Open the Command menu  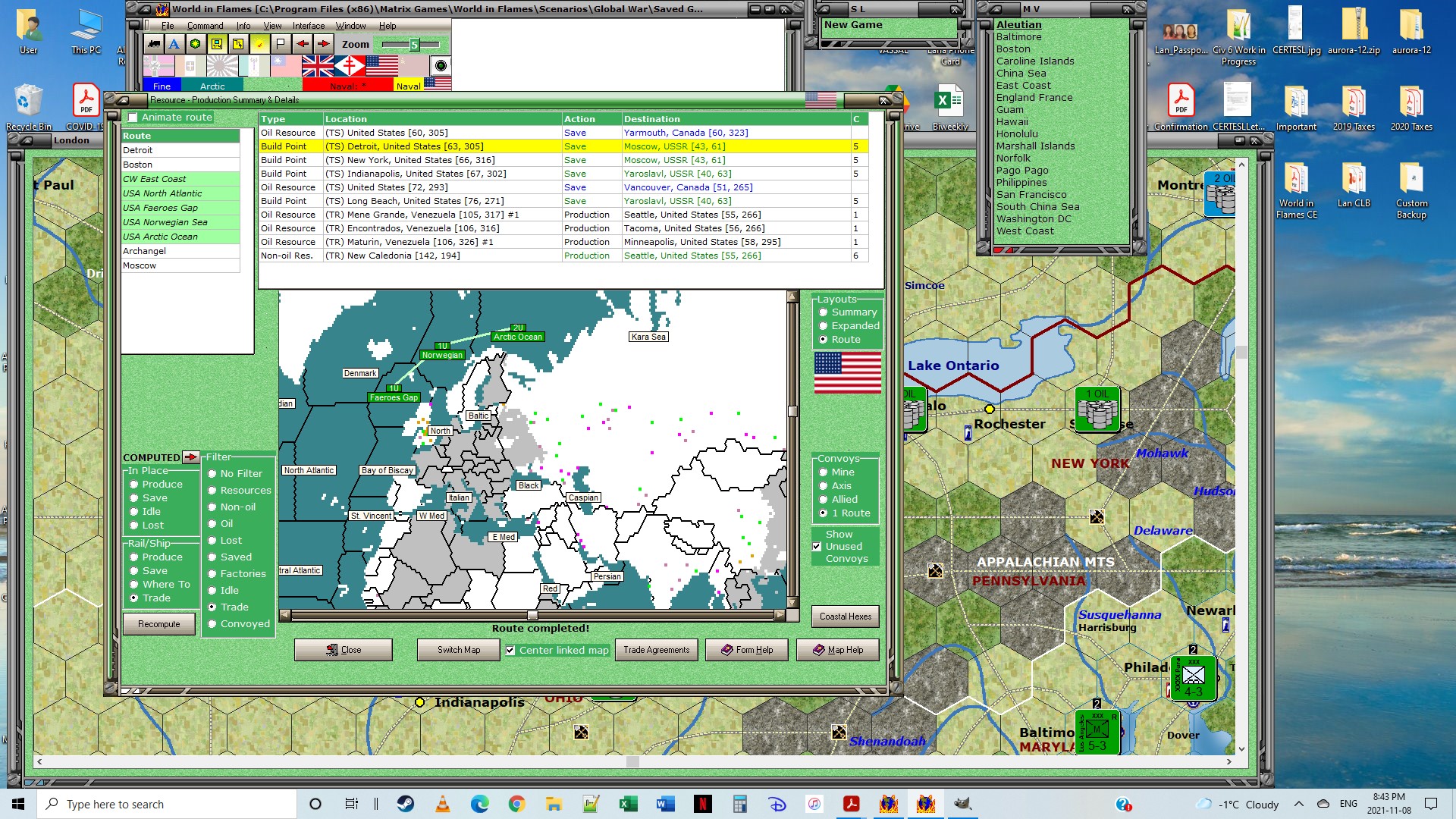coord(205,26)
